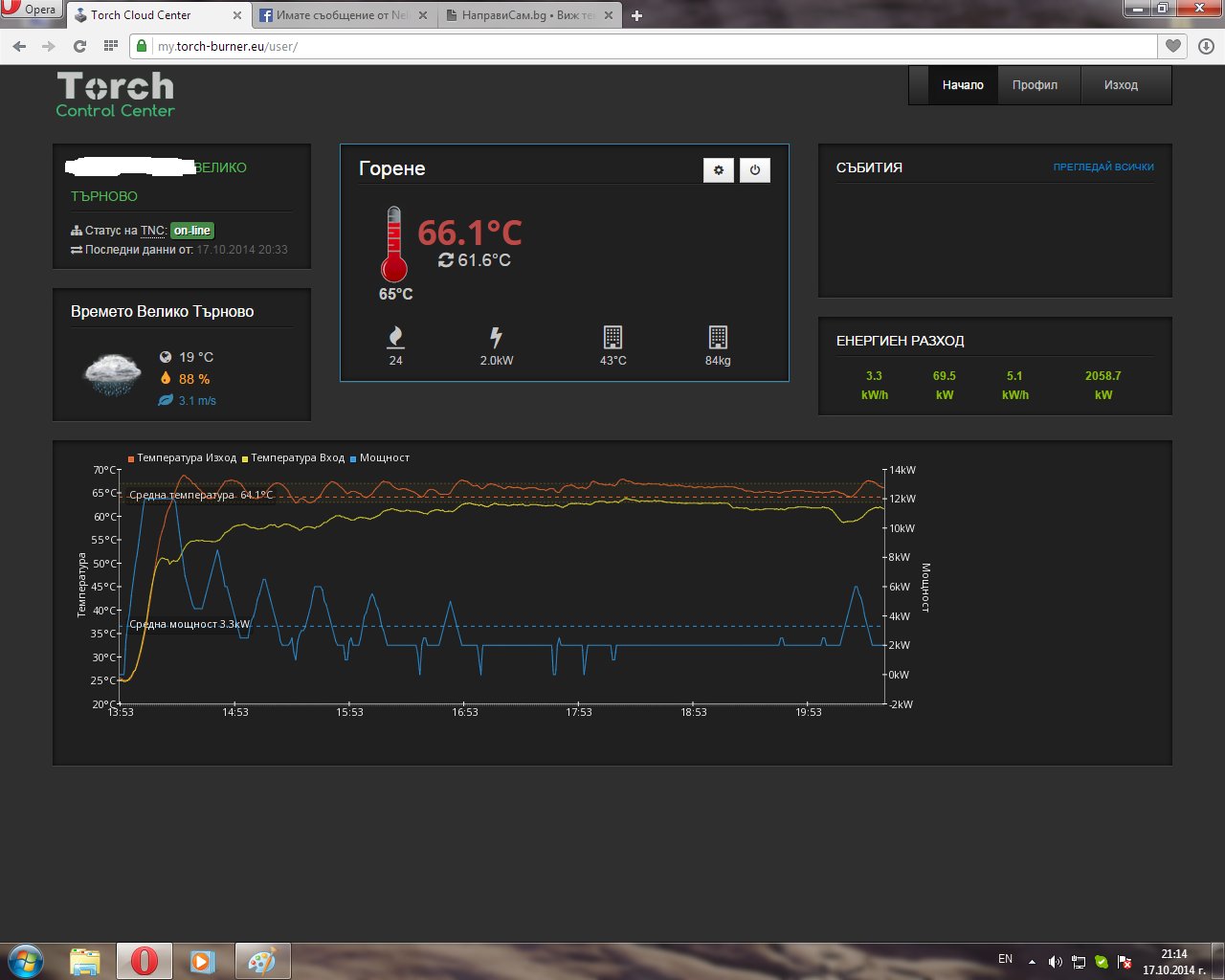Click the flame icon above 24
The image size is (1225, 980).
click(395, 337)
